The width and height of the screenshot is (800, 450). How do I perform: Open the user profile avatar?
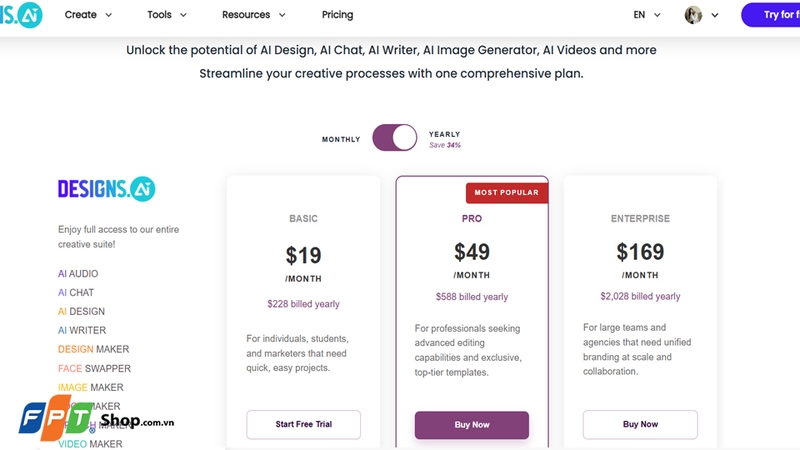click(x=694, y=15)
